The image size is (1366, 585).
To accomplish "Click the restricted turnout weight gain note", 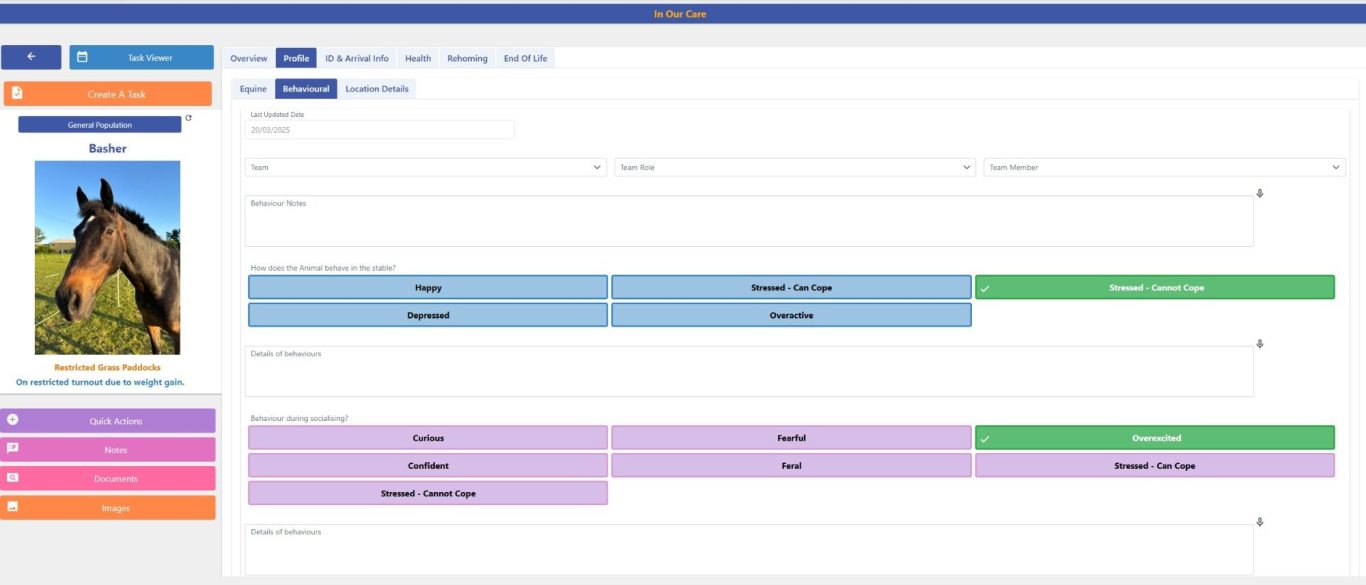I will [100, 382].
